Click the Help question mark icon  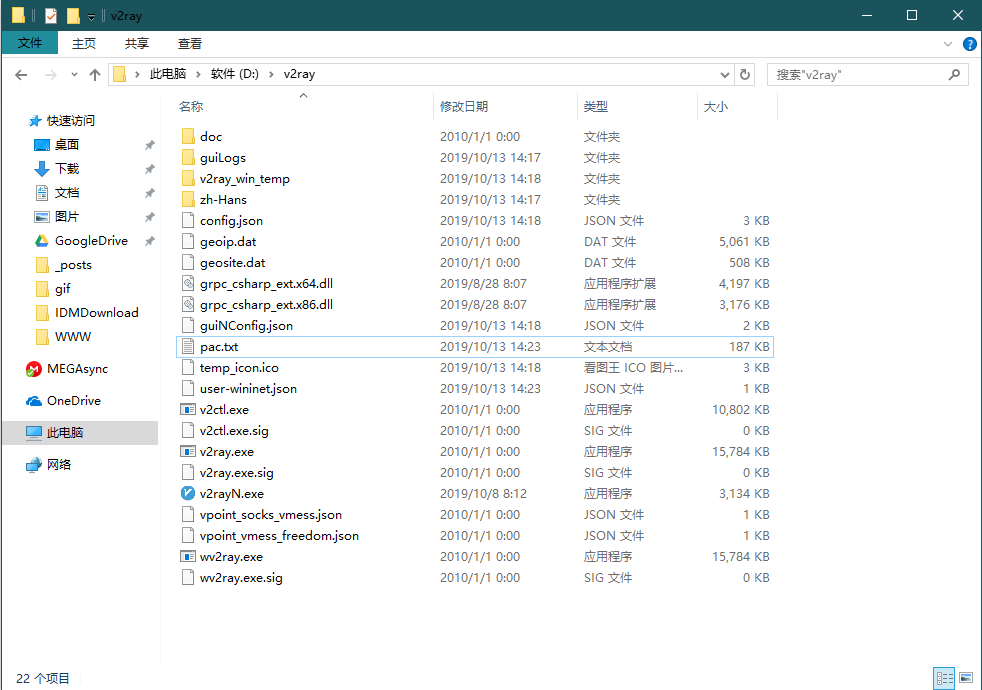click(x=969, y=44)
